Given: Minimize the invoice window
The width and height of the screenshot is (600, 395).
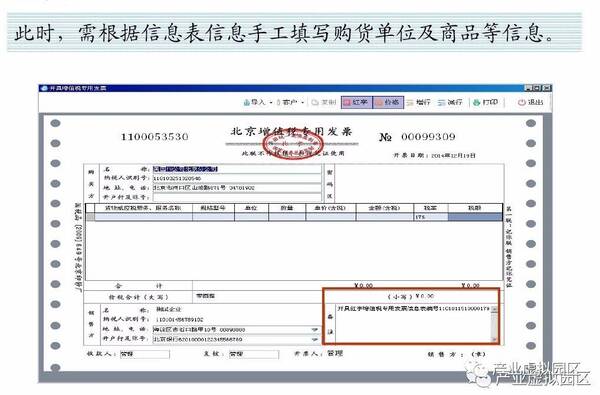Looking at the screenshot, I should 528,88.
